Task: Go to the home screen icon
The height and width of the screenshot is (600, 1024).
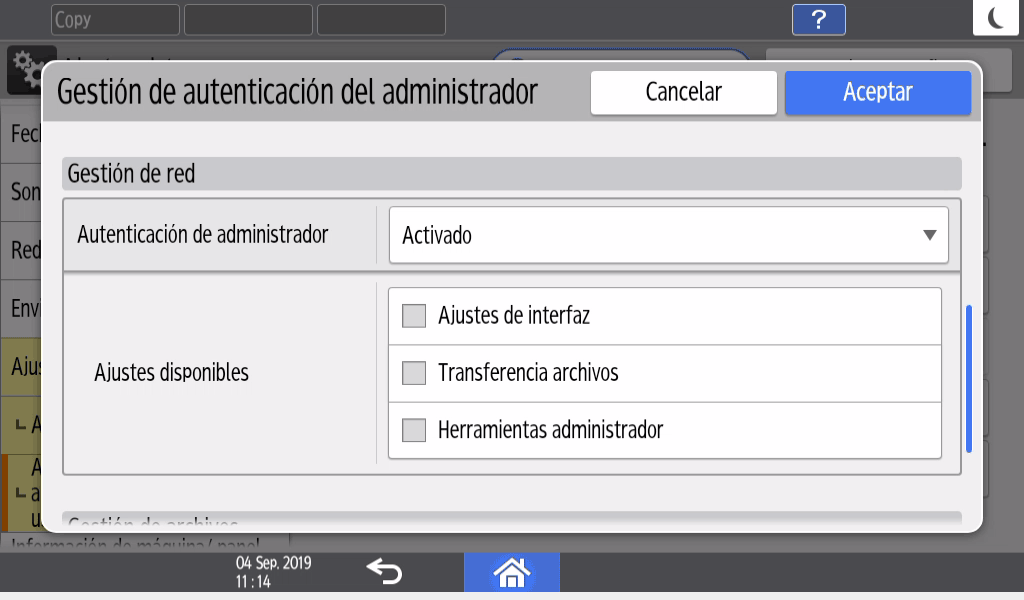Action: [511, 572]
